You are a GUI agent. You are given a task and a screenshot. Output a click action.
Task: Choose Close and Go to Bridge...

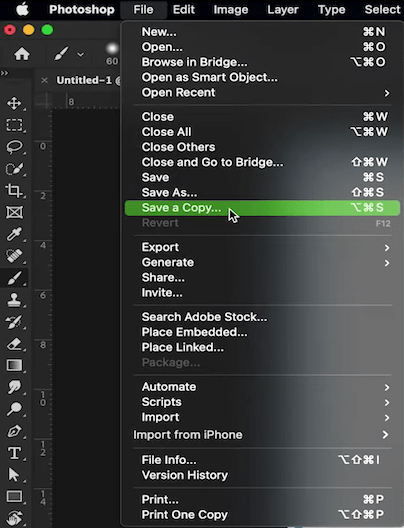[x=263, y=162]
